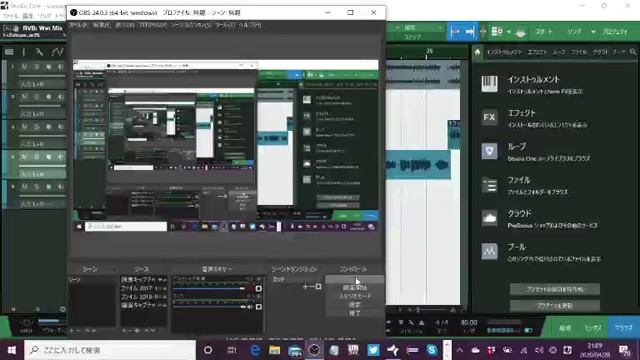640x360 pixels.
Task: Open the Song (ソング) dropdown arrow
Action: (593, 32)
